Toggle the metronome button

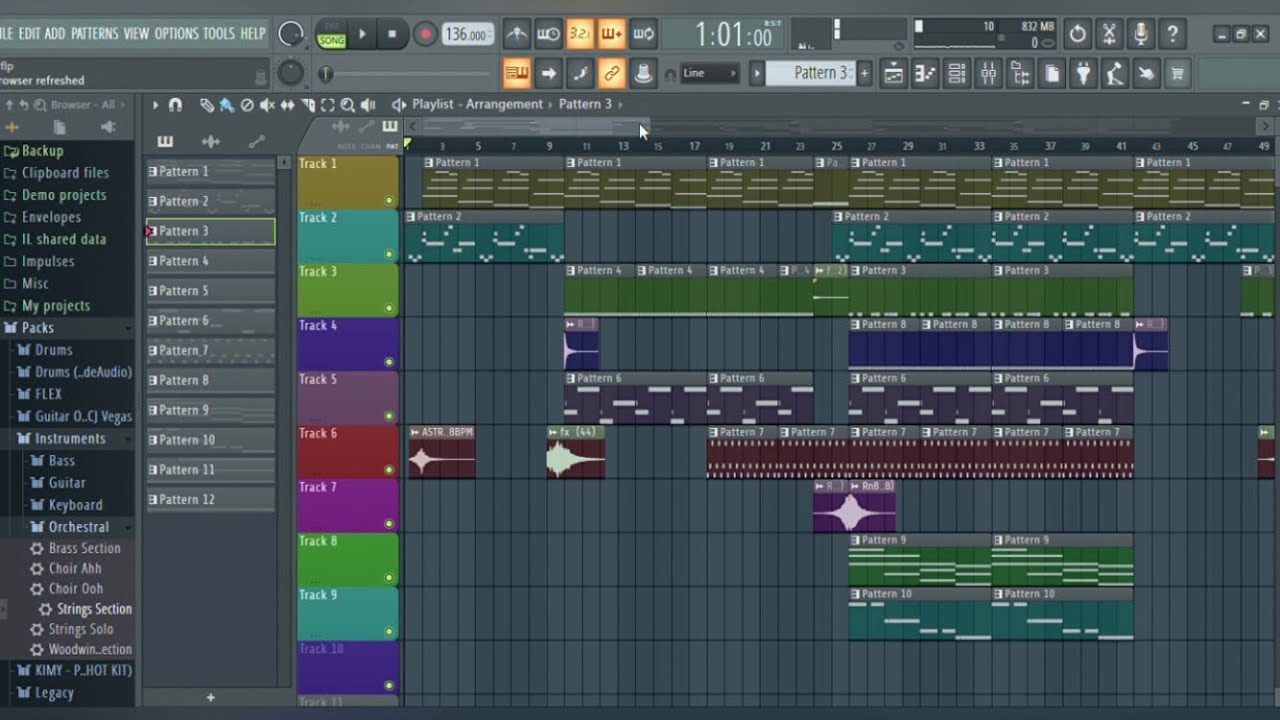[516, 34]
